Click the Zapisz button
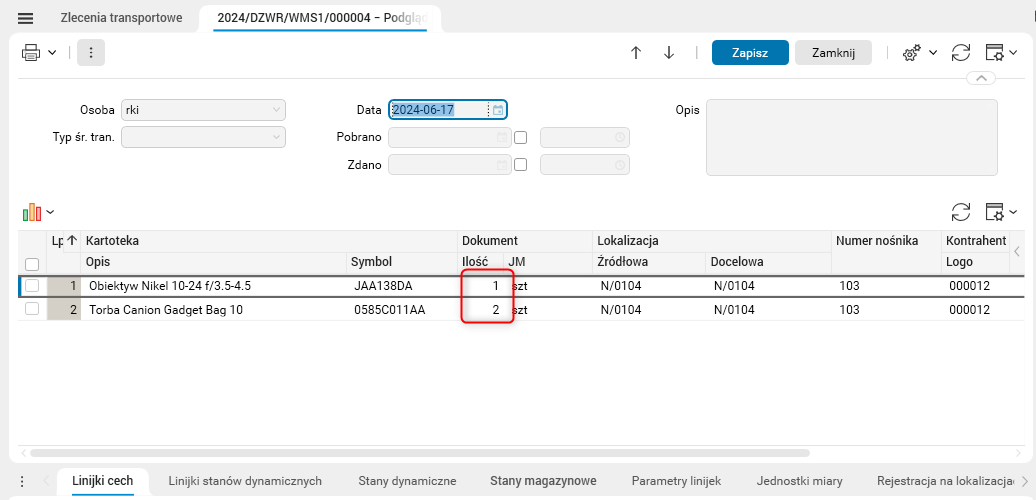Viewport: 1036px width, 500px height. coord(750,53)
